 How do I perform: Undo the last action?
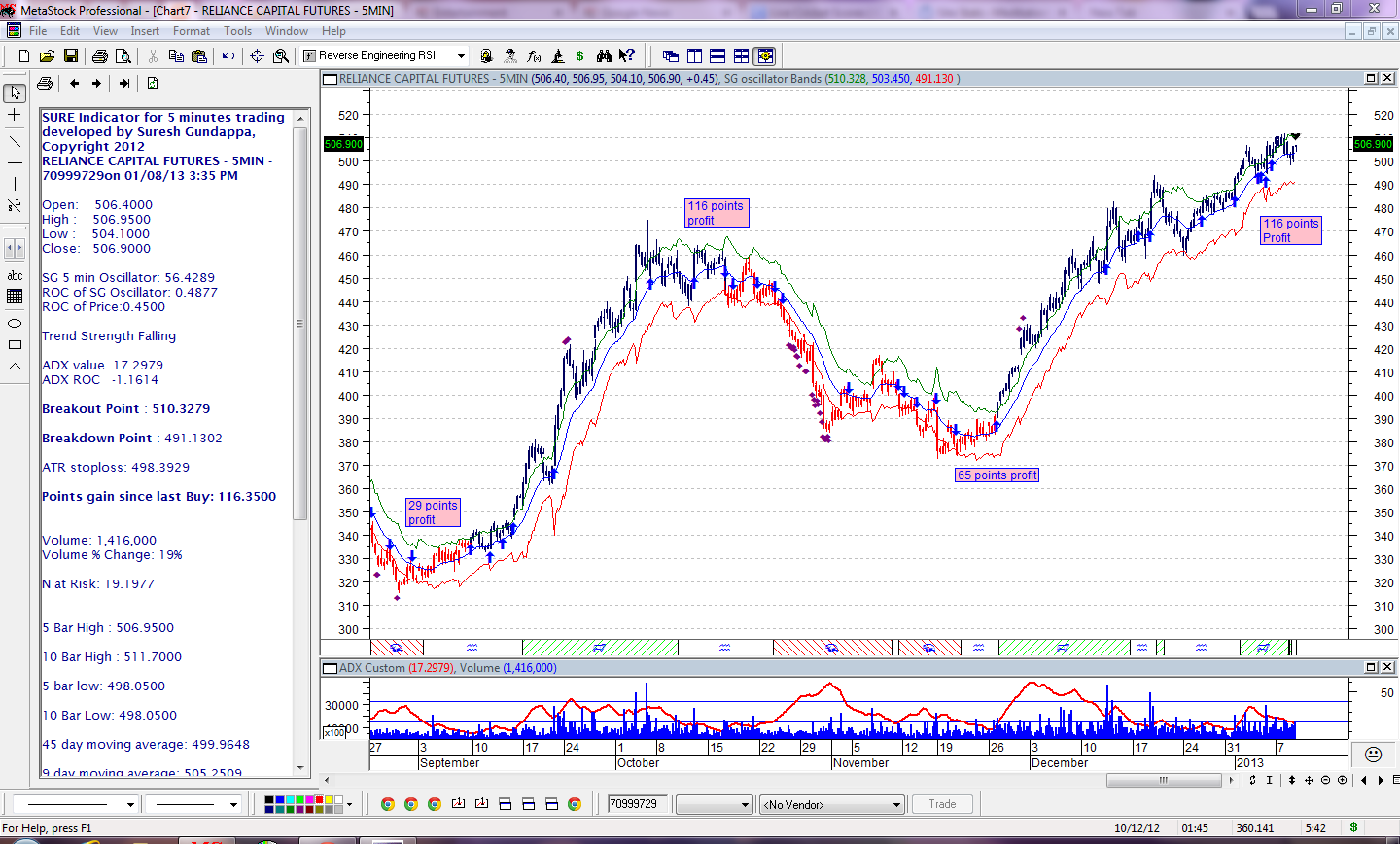point(228,55)
